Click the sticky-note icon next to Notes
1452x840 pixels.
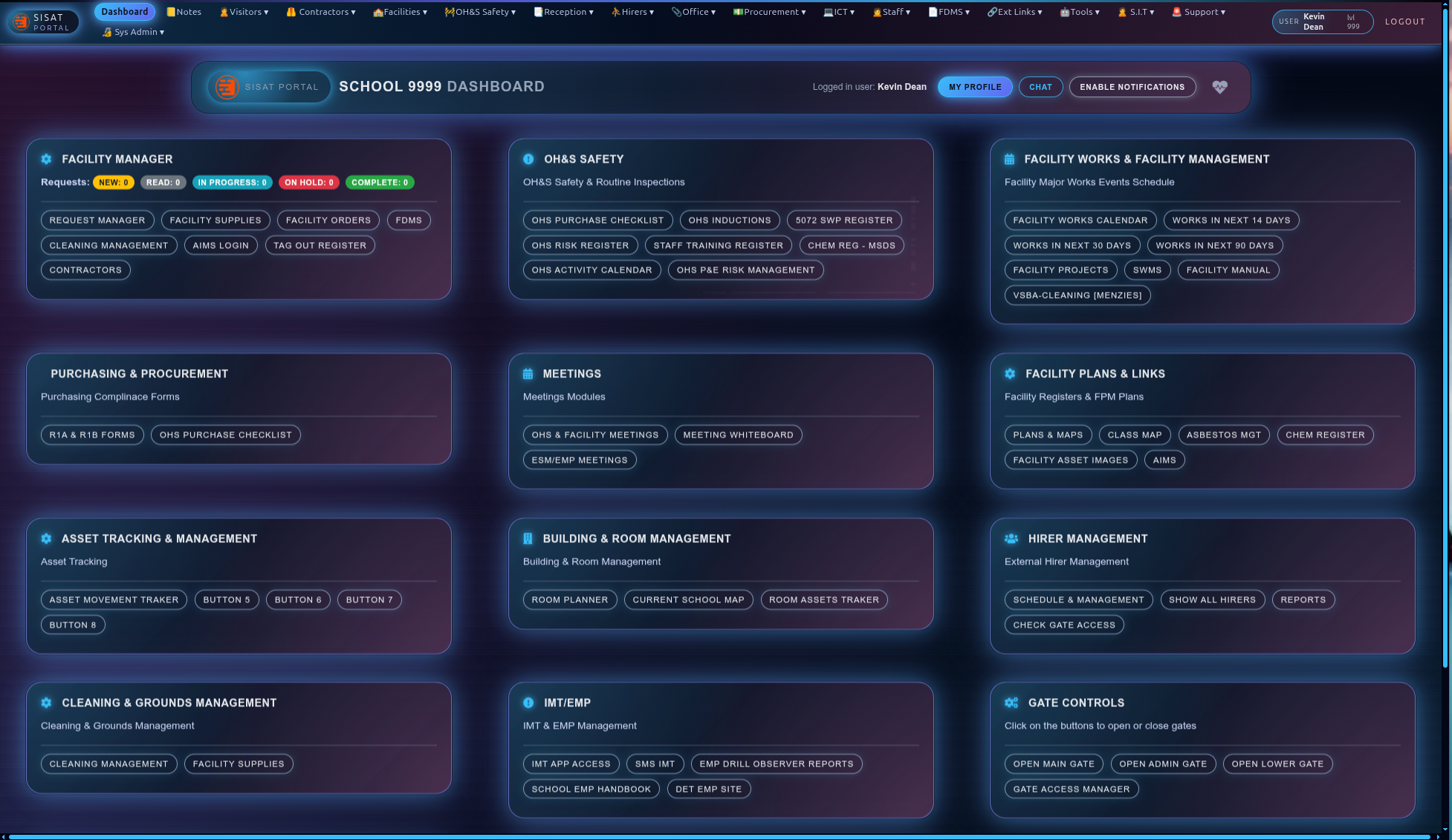(x=169, y=11)
